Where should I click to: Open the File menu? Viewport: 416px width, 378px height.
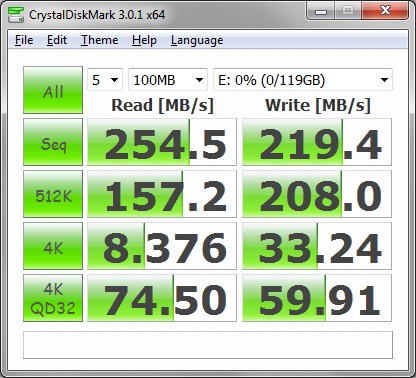(24, 40)
